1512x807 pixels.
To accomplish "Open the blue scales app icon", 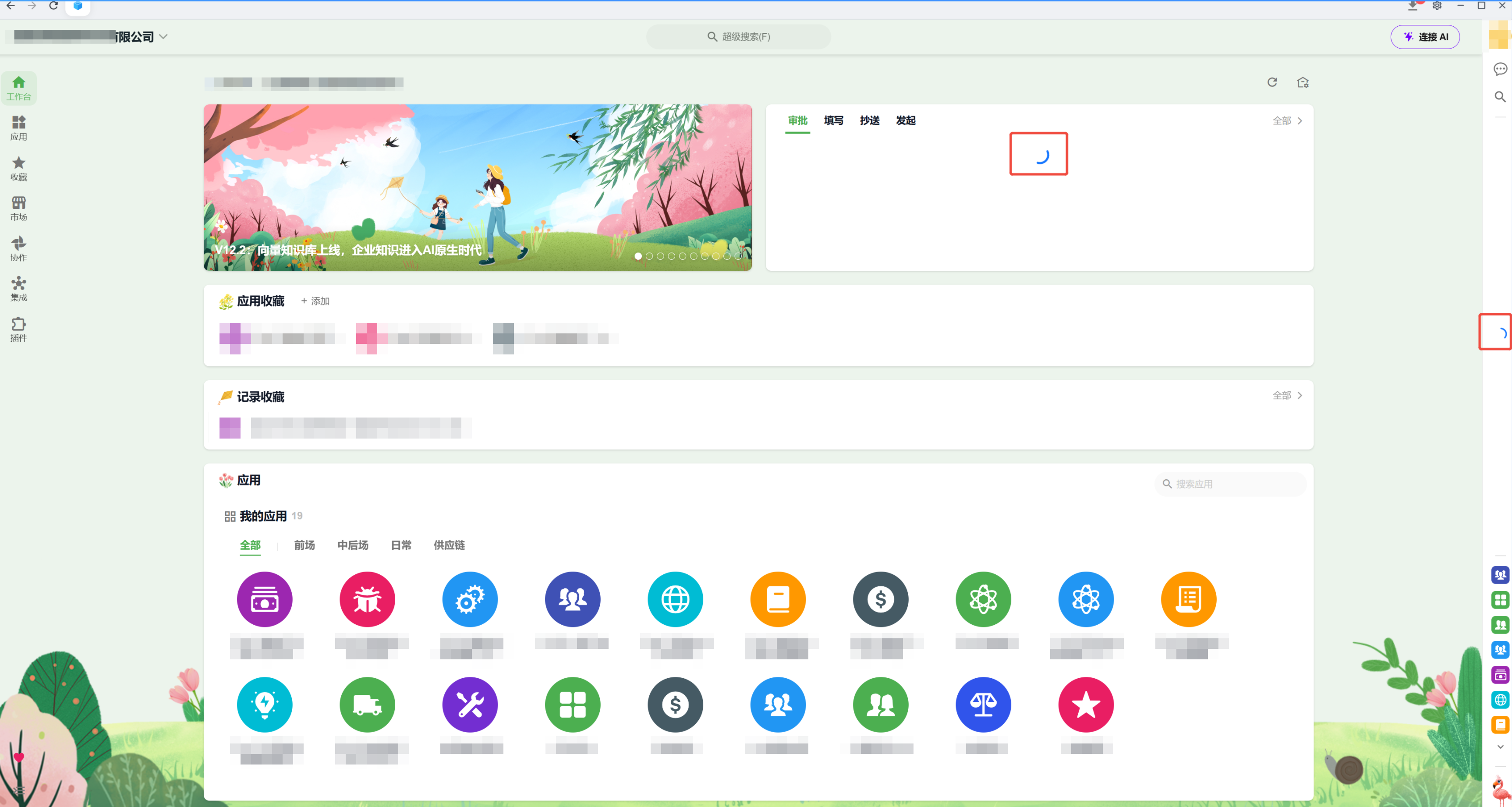I will pos(983,704).
